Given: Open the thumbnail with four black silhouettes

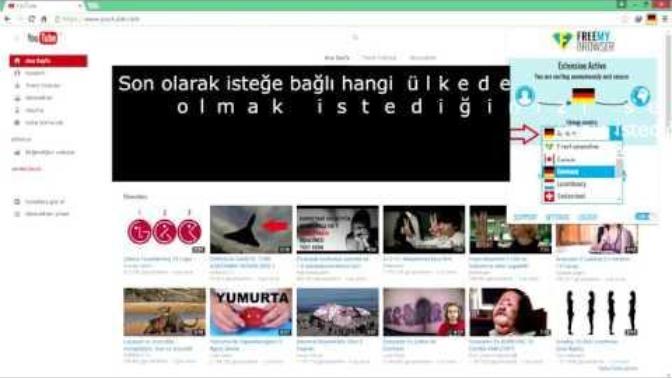Looking at the screenshot, I should tap(597, 312).
